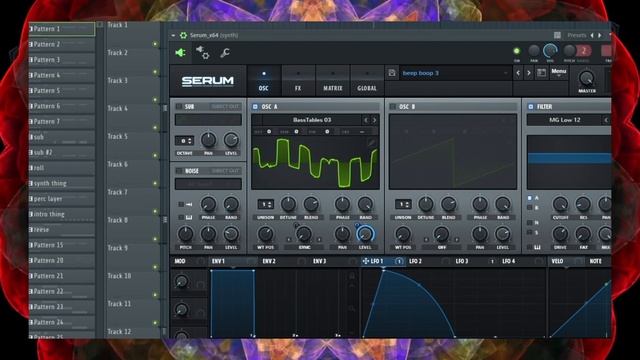Viewport: 640px width, 360px height.
Task: Select the "perc layer" pattern
Action: click(62, 199)
